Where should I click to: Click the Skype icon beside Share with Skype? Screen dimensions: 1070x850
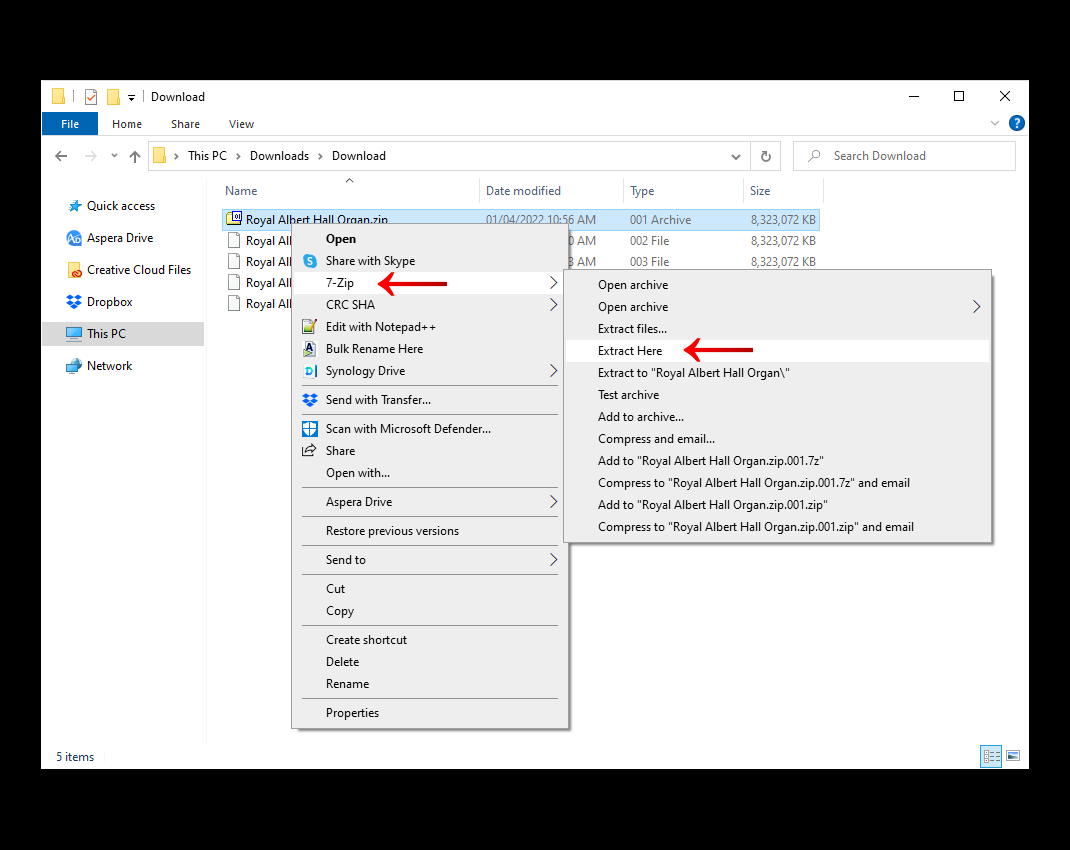tap(310, 261)
